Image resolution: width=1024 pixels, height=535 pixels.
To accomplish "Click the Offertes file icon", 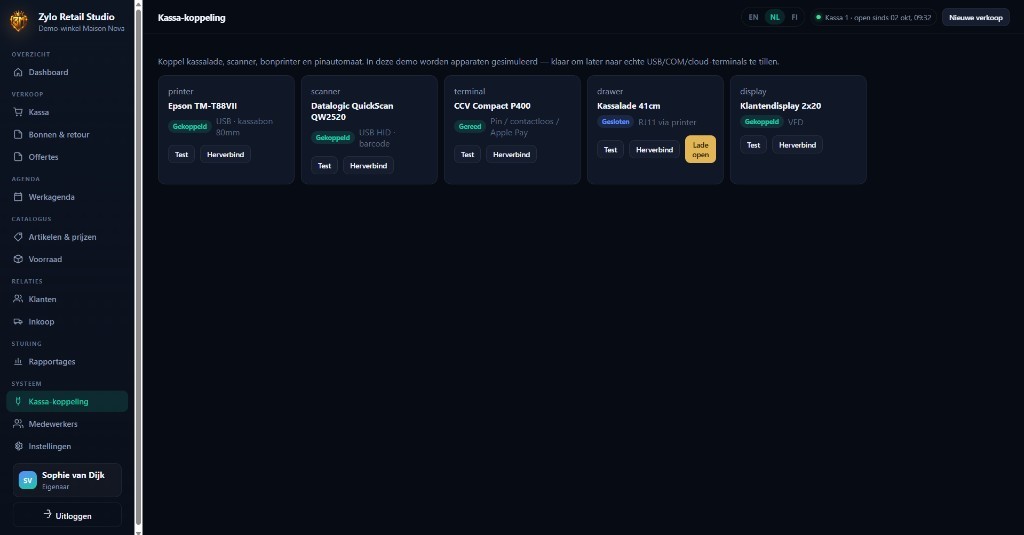I will pyautogui.click(x=18, y=157).
